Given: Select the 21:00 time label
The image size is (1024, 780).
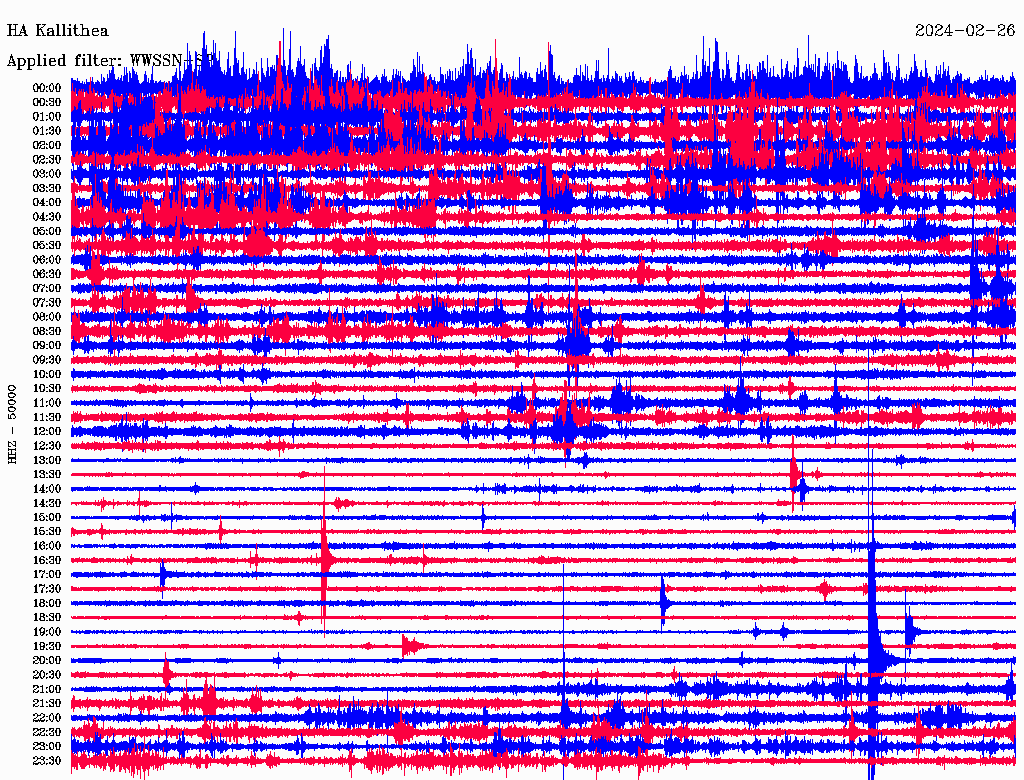Looking at the screenshot, I should [x=47, y=689].
